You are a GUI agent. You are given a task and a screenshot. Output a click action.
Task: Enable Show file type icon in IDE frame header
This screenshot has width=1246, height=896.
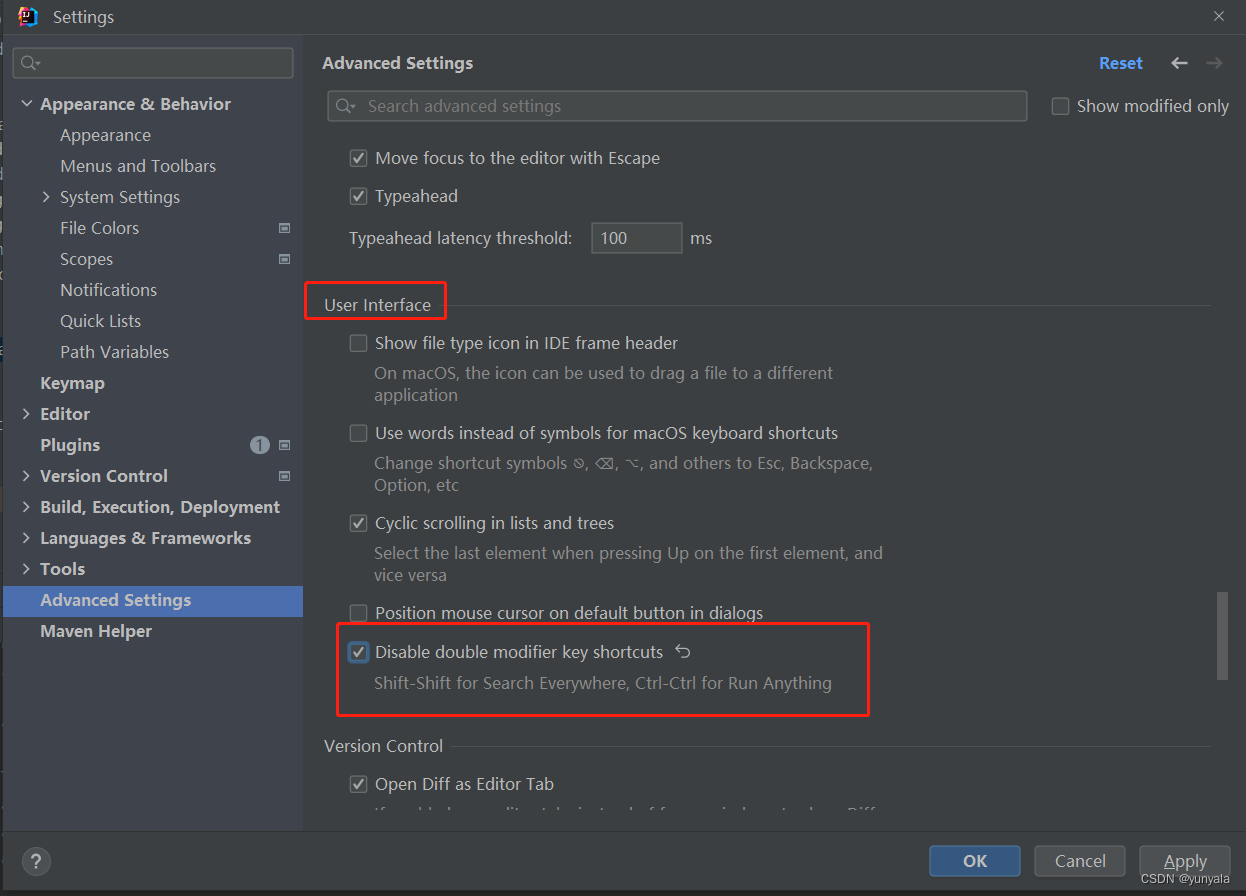tap(358, 343)
